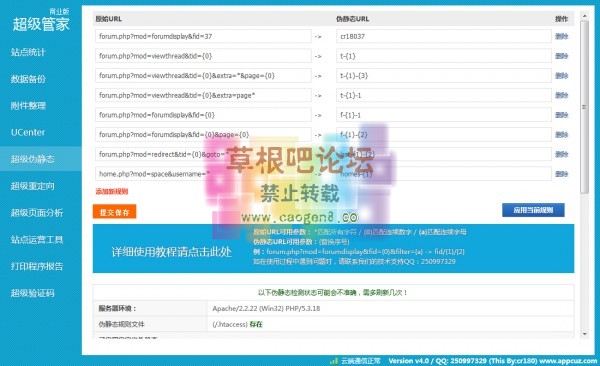Click the Apache/2.2.22 server environment text
600x366 pixels.
(x=266, y=309)
